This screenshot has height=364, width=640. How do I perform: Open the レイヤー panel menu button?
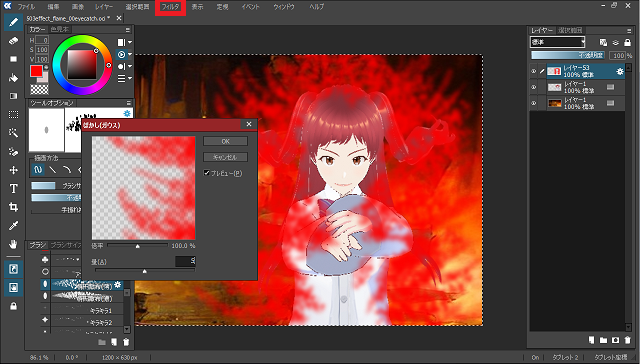tap(629, 30)
